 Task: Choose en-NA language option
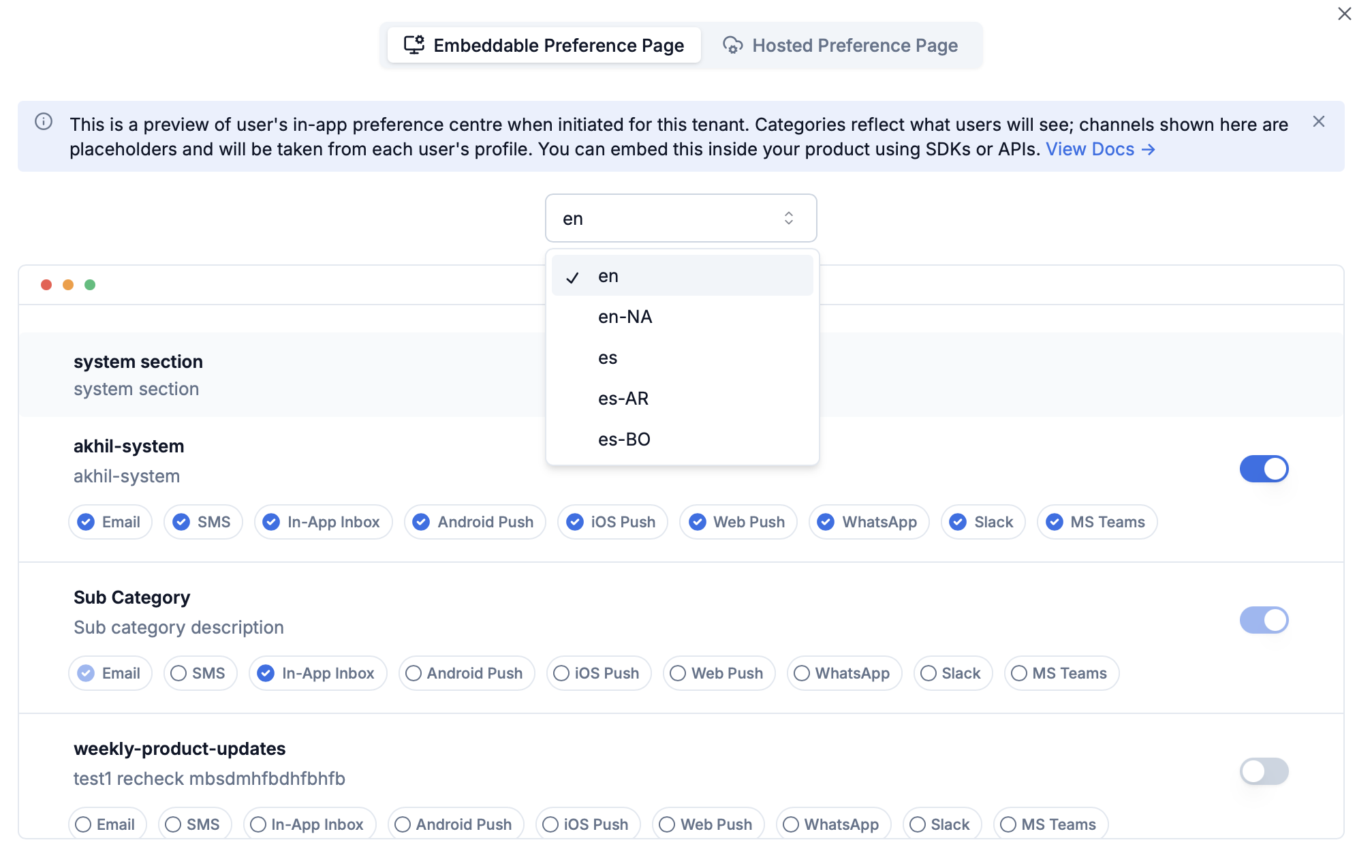click(x=625, y=317)
